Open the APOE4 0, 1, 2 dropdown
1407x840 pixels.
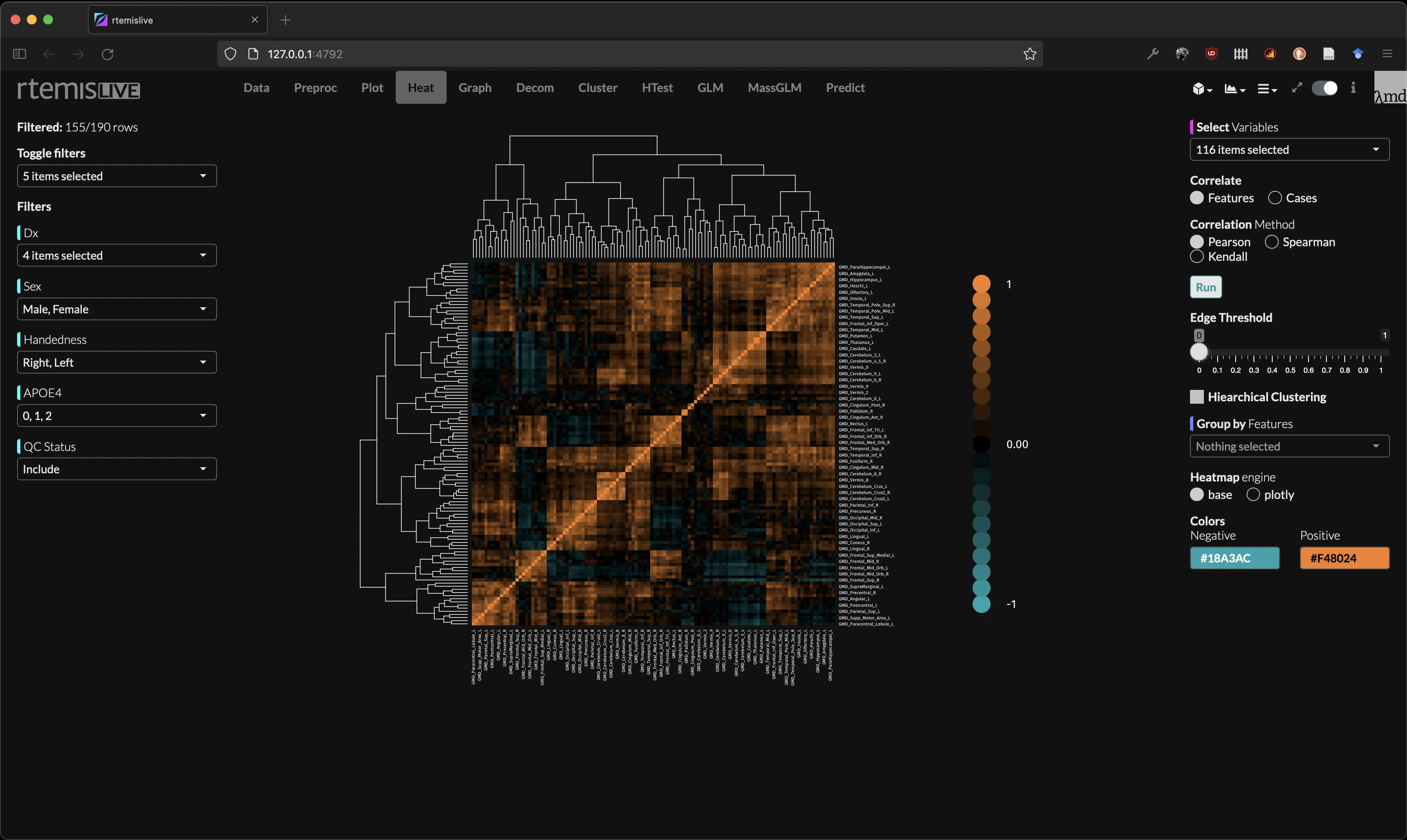pos(116,416)
